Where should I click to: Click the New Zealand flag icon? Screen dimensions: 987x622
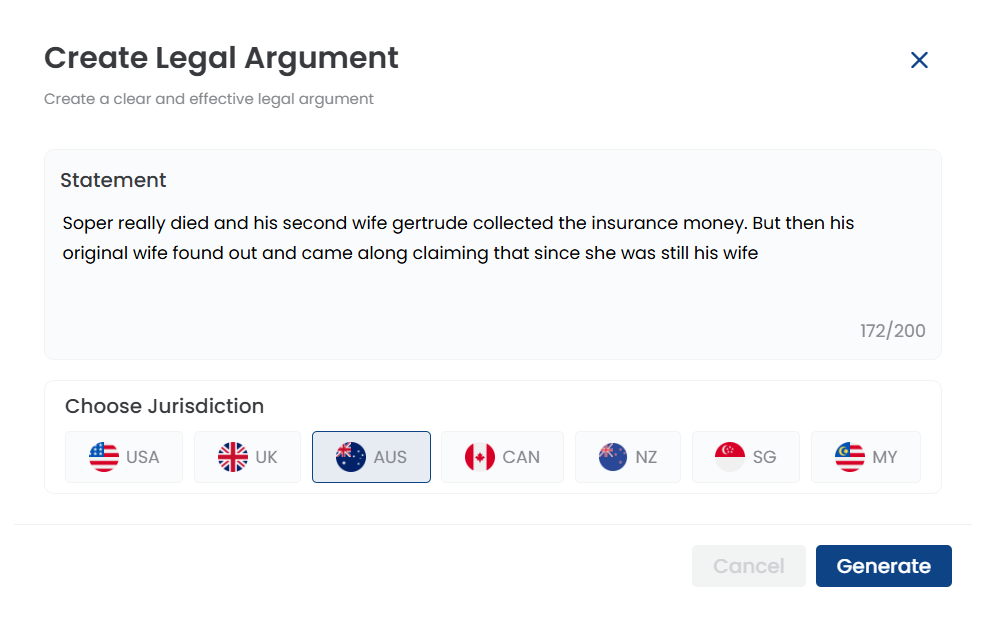point(612,457)
